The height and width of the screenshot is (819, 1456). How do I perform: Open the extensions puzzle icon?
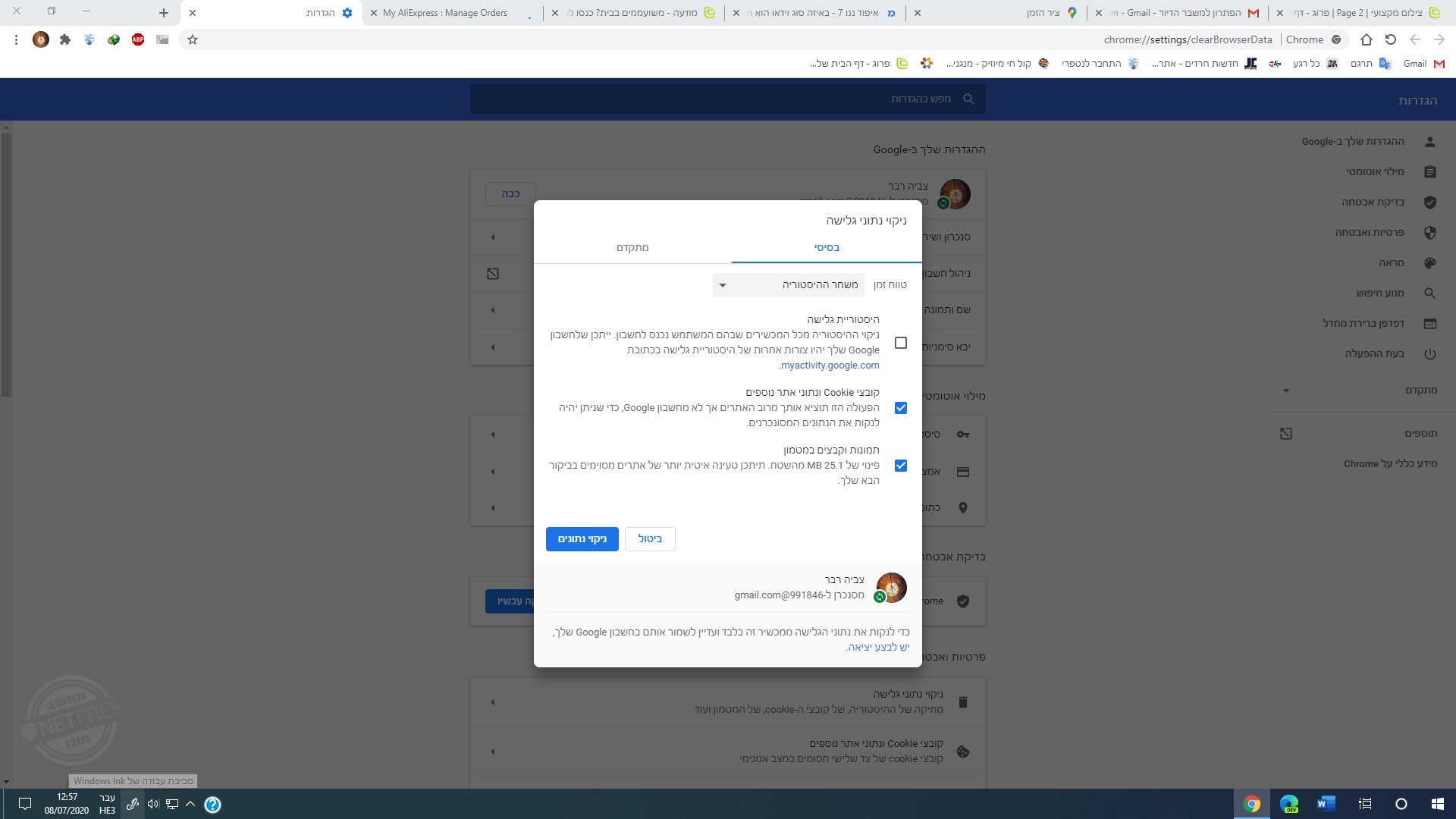(x=65, y=39)
